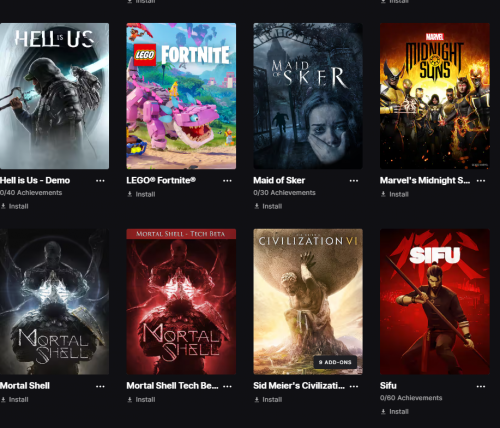Open the ellipsis menu for Marvel's Midnight Suns
Image resolution: width=500 pixels, height=428 pixels.
481,181
